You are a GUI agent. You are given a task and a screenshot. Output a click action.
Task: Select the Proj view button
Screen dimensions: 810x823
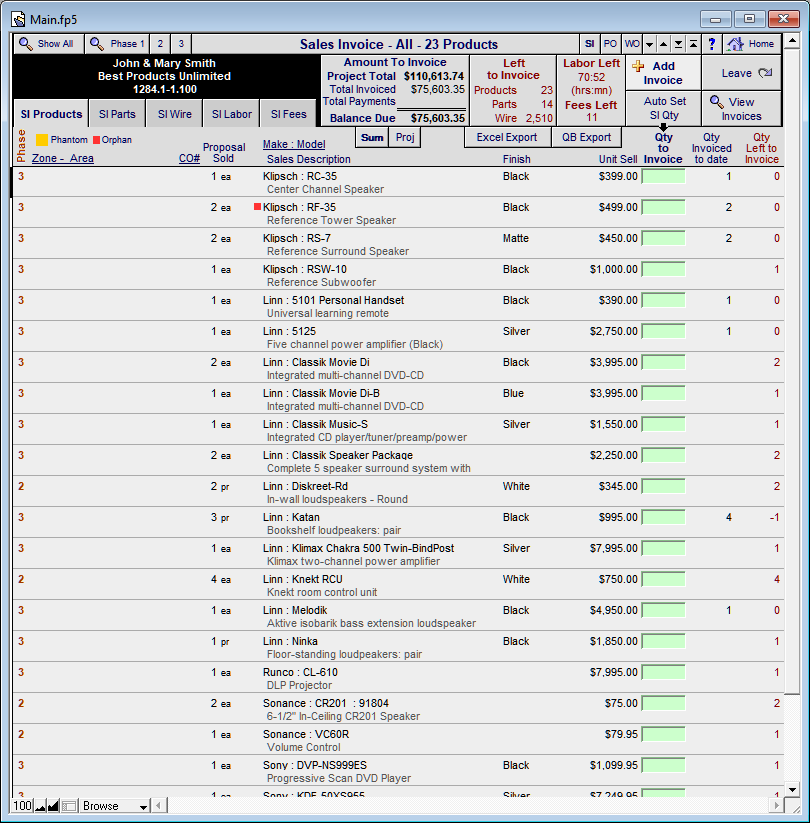(x=405, y=138)
